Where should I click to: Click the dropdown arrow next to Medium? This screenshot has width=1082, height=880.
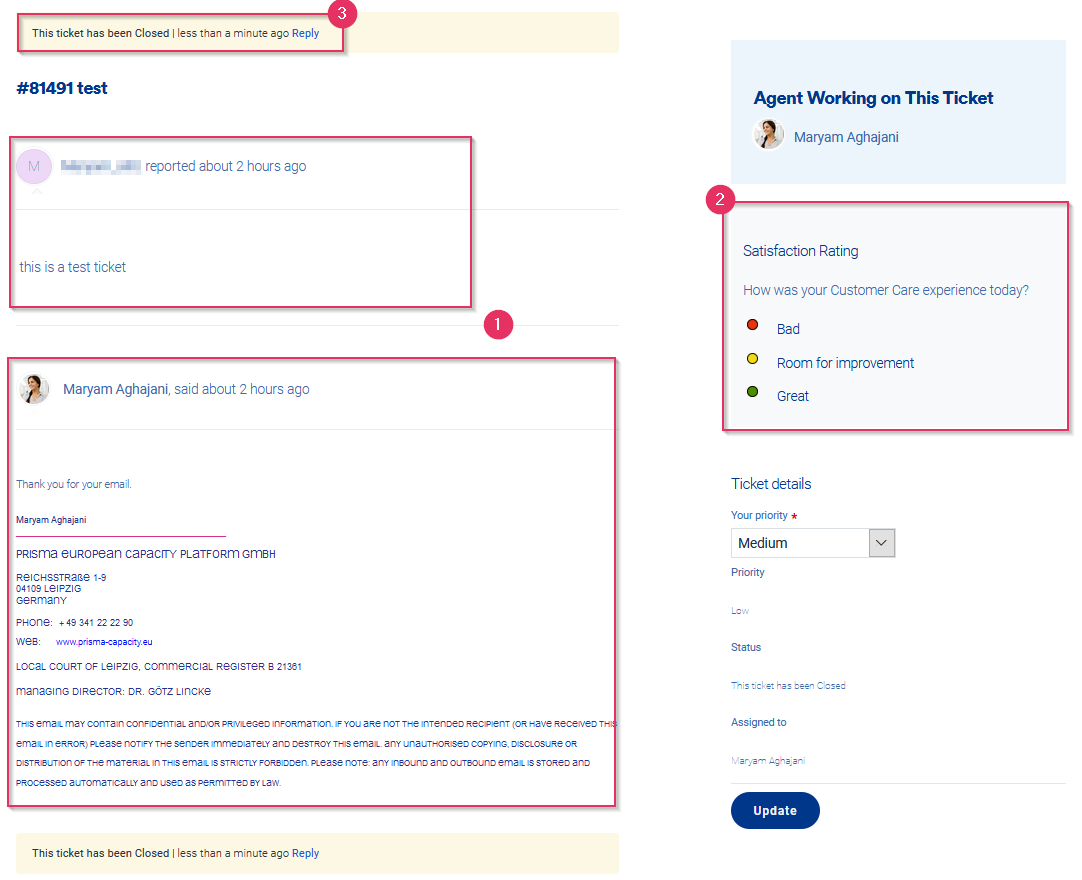(881, 543)
